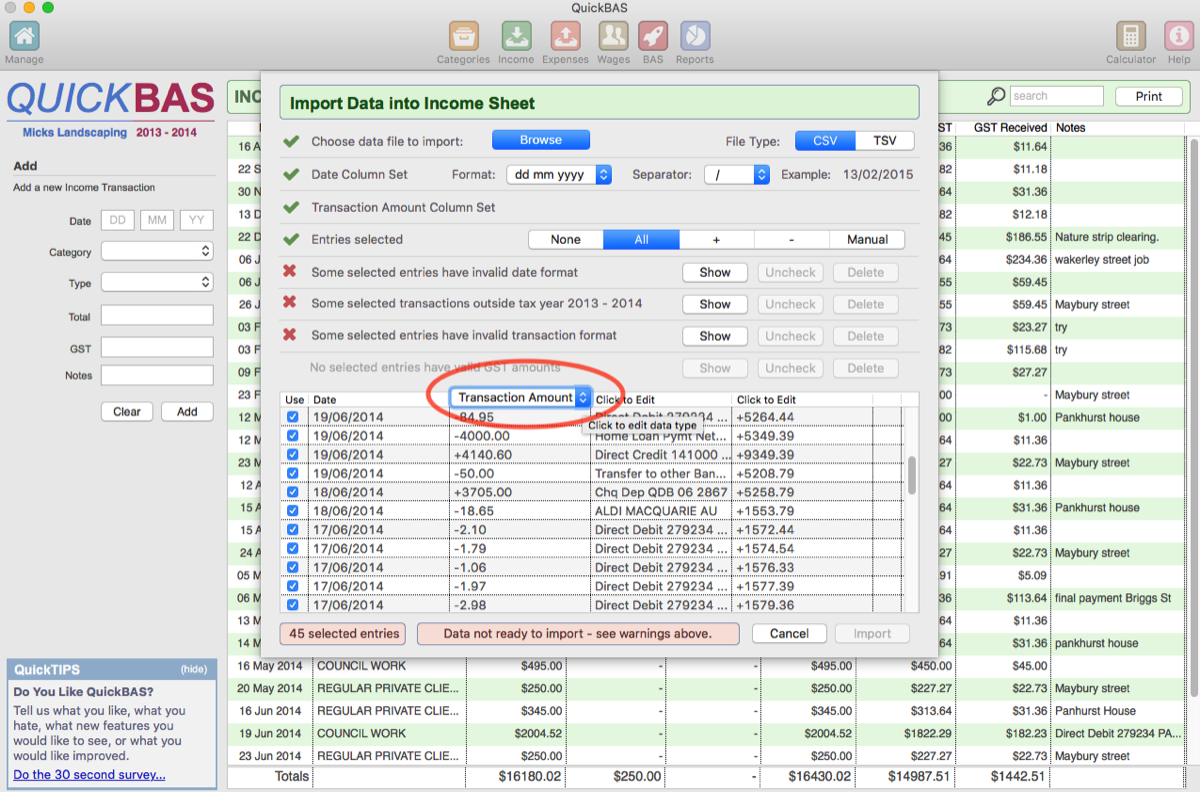The height and width of the screenshot is (792, 1200).
Task: Toggle the ALDI MACQUARIE AU row checkbox
Action: pos(293,511)
